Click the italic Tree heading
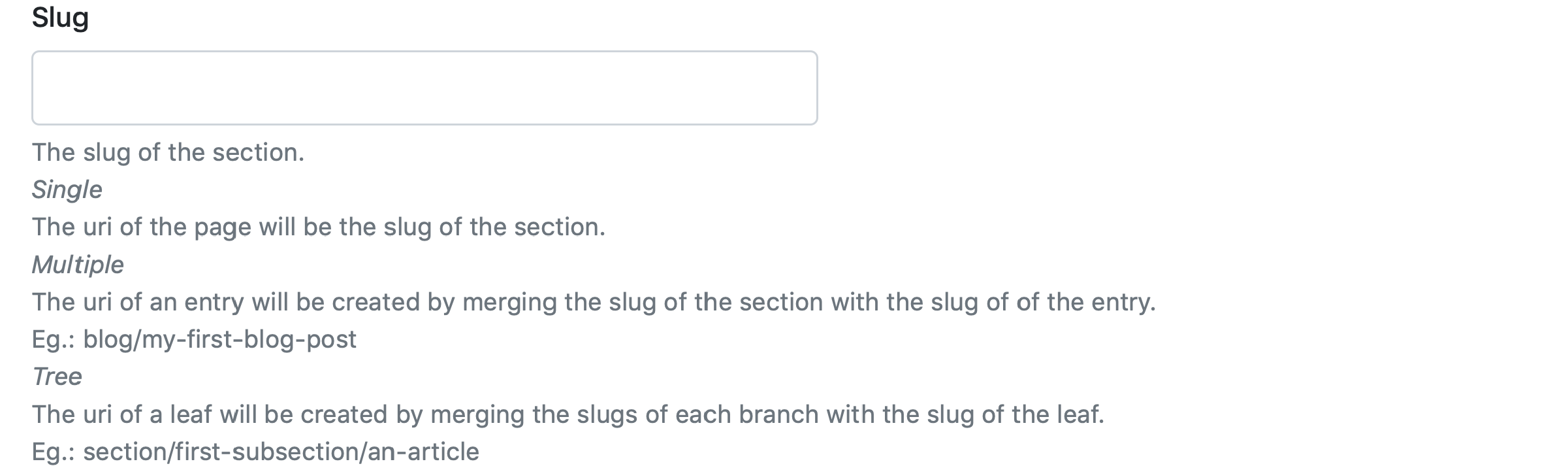This screenshot has width=1568, height=468. pyautogui.click(x=57, y=376)
